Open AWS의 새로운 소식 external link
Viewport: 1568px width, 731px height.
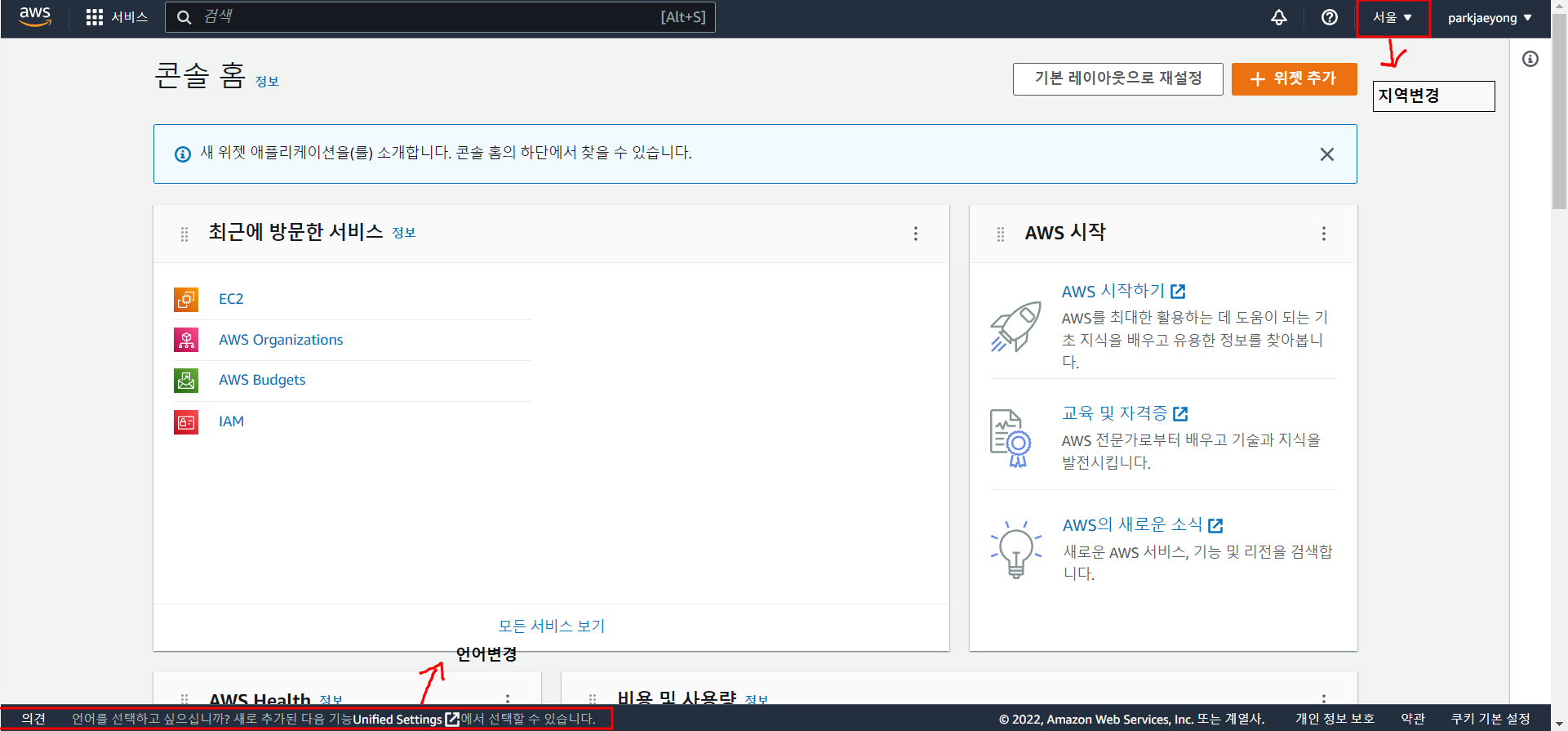(1143, 524)
